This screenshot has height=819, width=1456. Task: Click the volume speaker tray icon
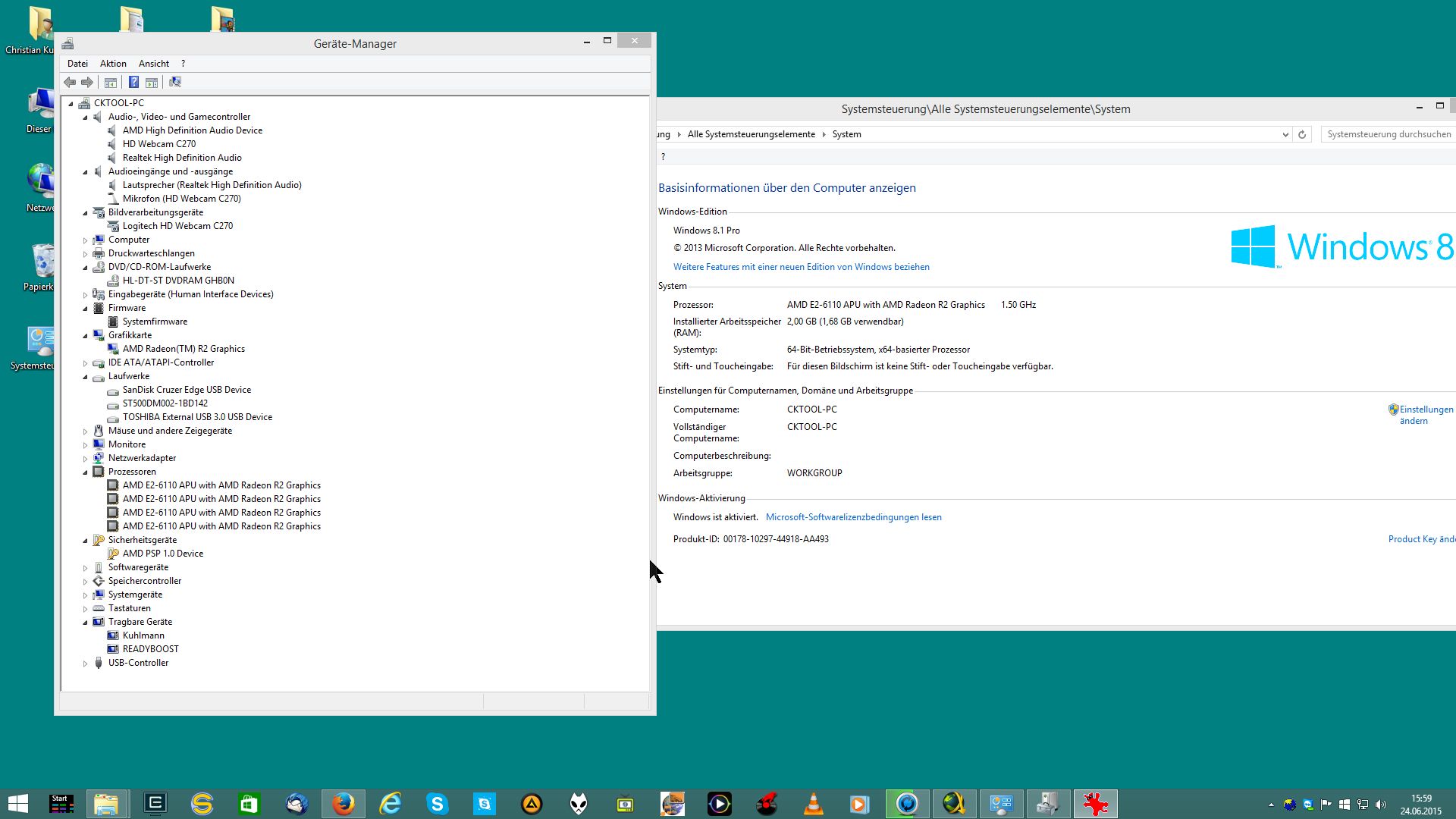(x=1380, y=805)
